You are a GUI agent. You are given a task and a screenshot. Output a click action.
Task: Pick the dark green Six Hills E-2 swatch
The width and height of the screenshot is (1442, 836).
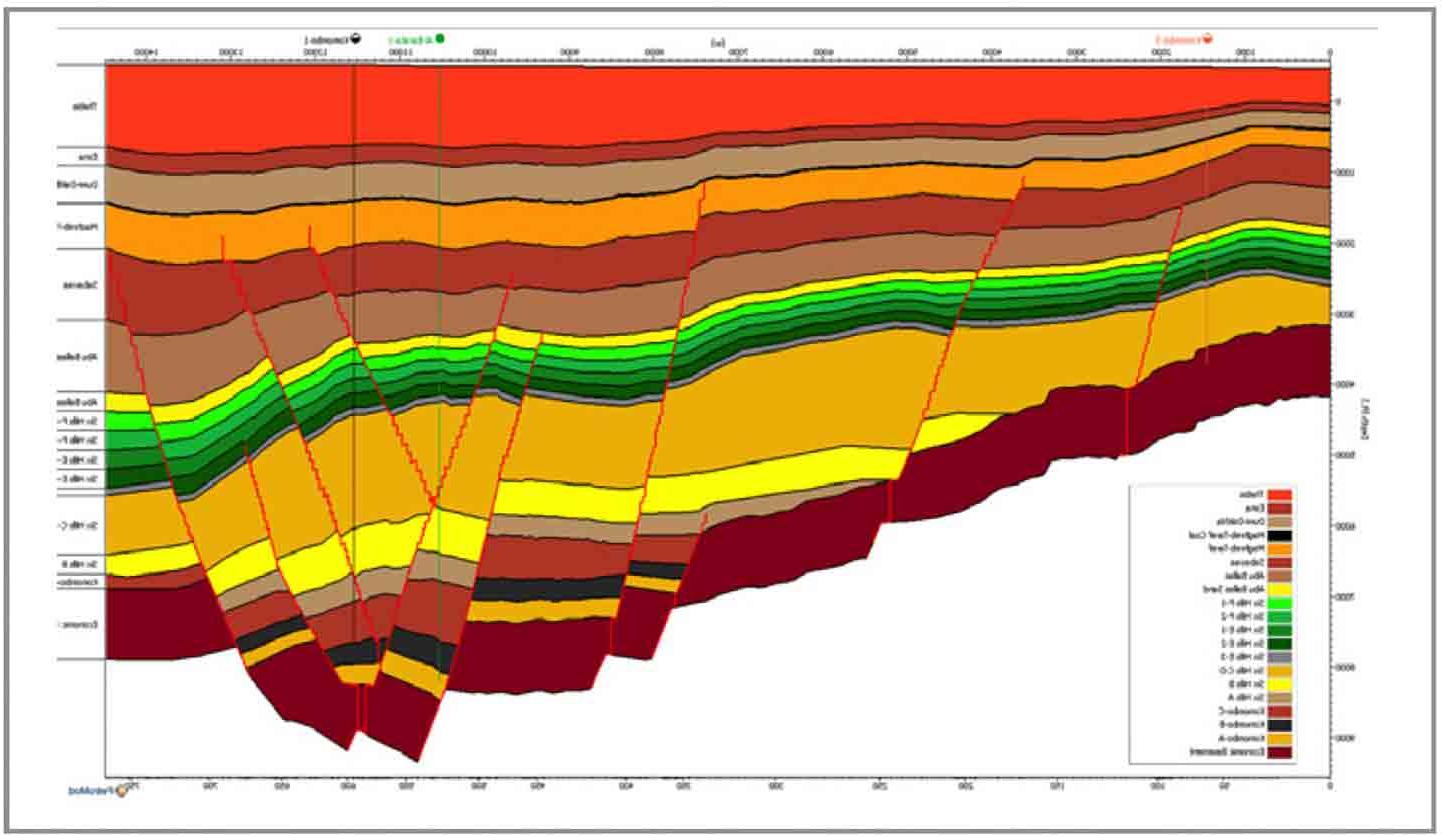pyautogui.click(x=1279, y=643)
